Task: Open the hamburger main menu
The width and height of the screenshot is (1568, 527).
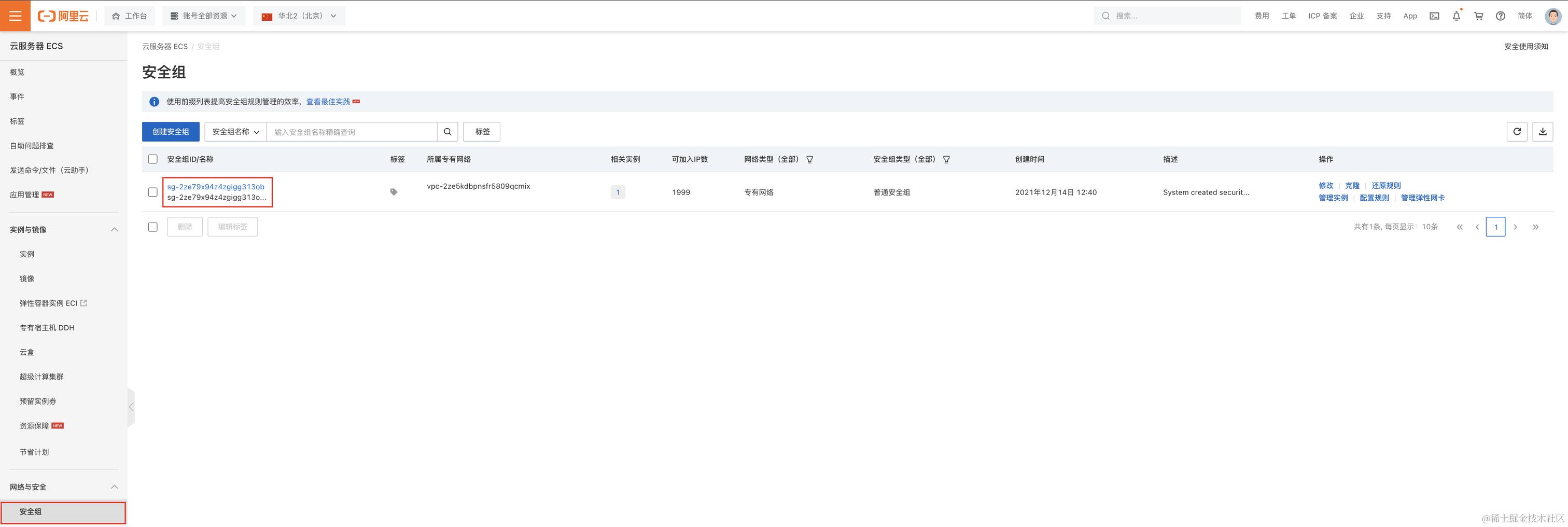Action: pos(15,16)
